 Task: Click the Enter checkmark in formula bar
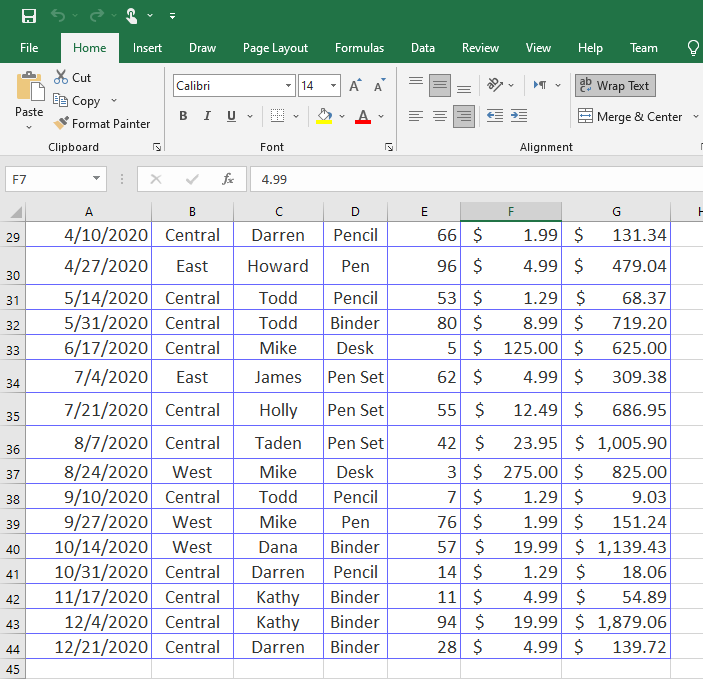tap(192, 179)
